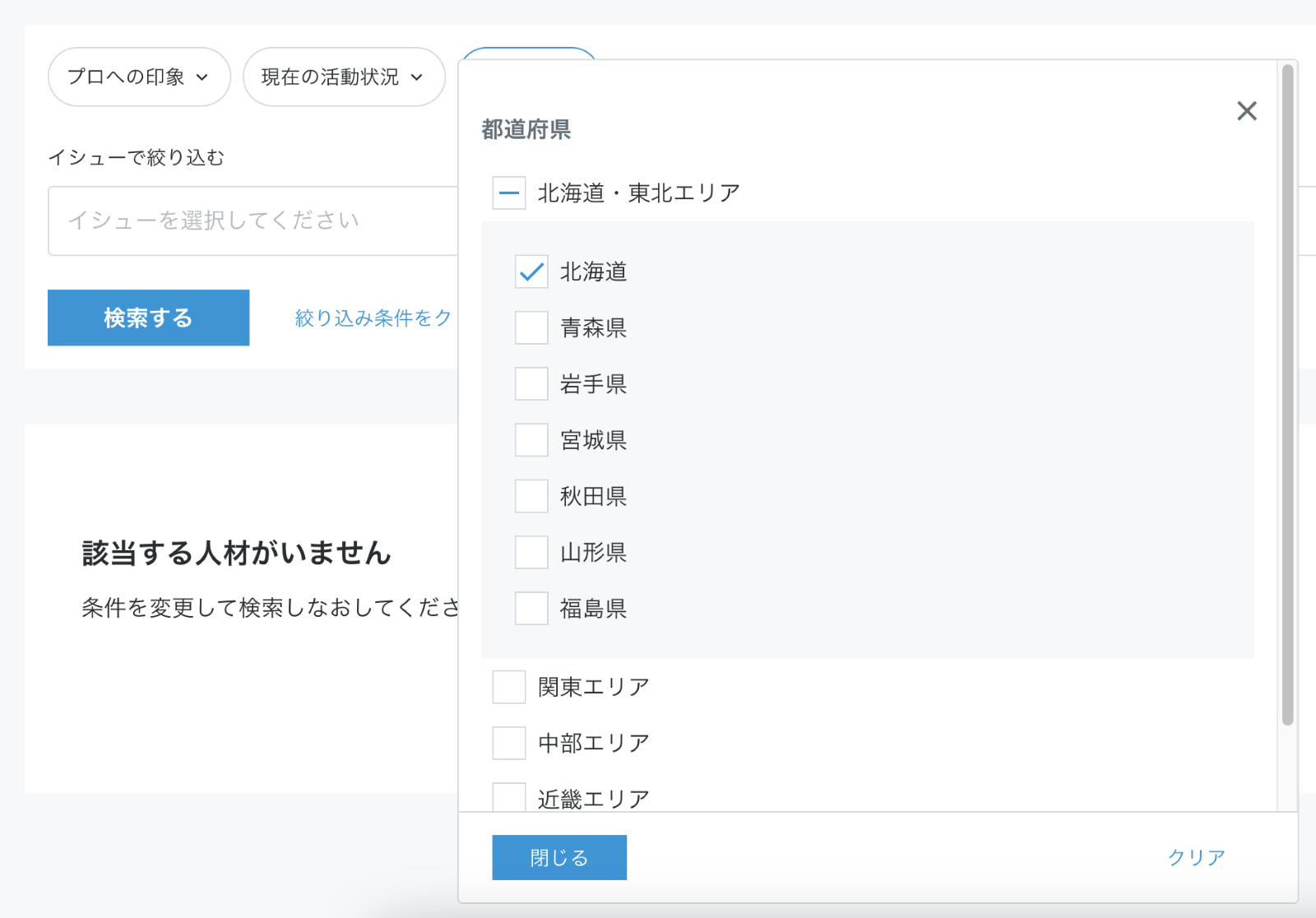Select the 岩手県 checkbox
Image resolution: width=1316 pixels, height=918 pixels.
click(531, 384)
